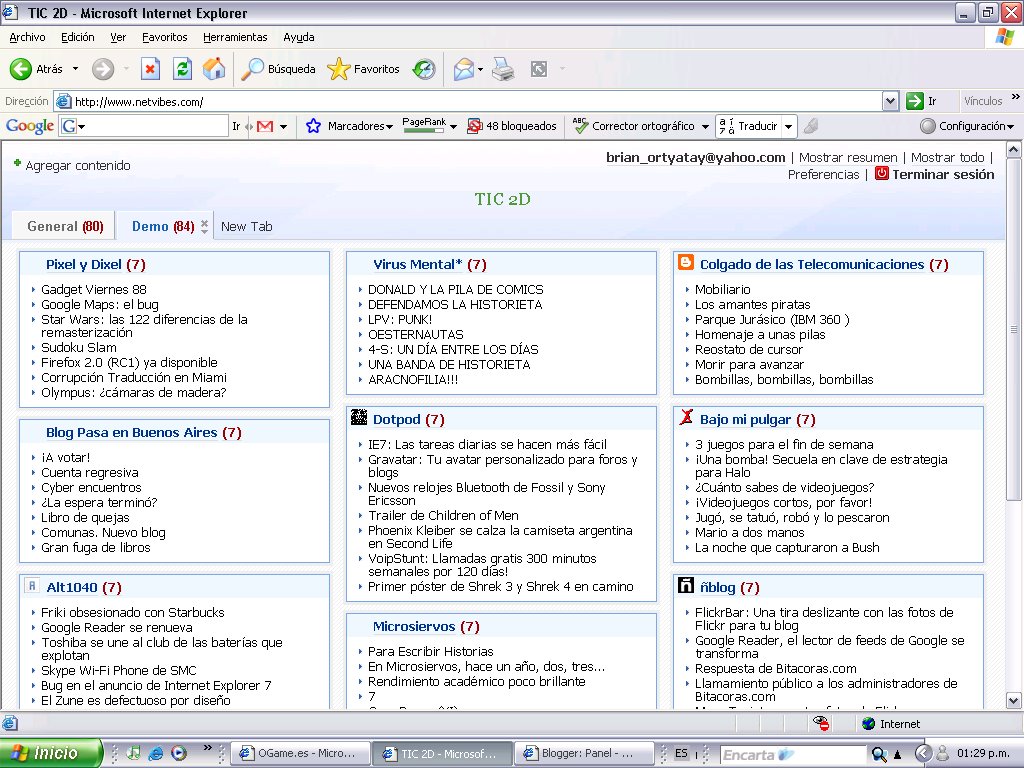Click the Bajo mi pulgar feed icon
Image resolution: width=1024 pixels, height=768 pixels.
pos(686,417)
